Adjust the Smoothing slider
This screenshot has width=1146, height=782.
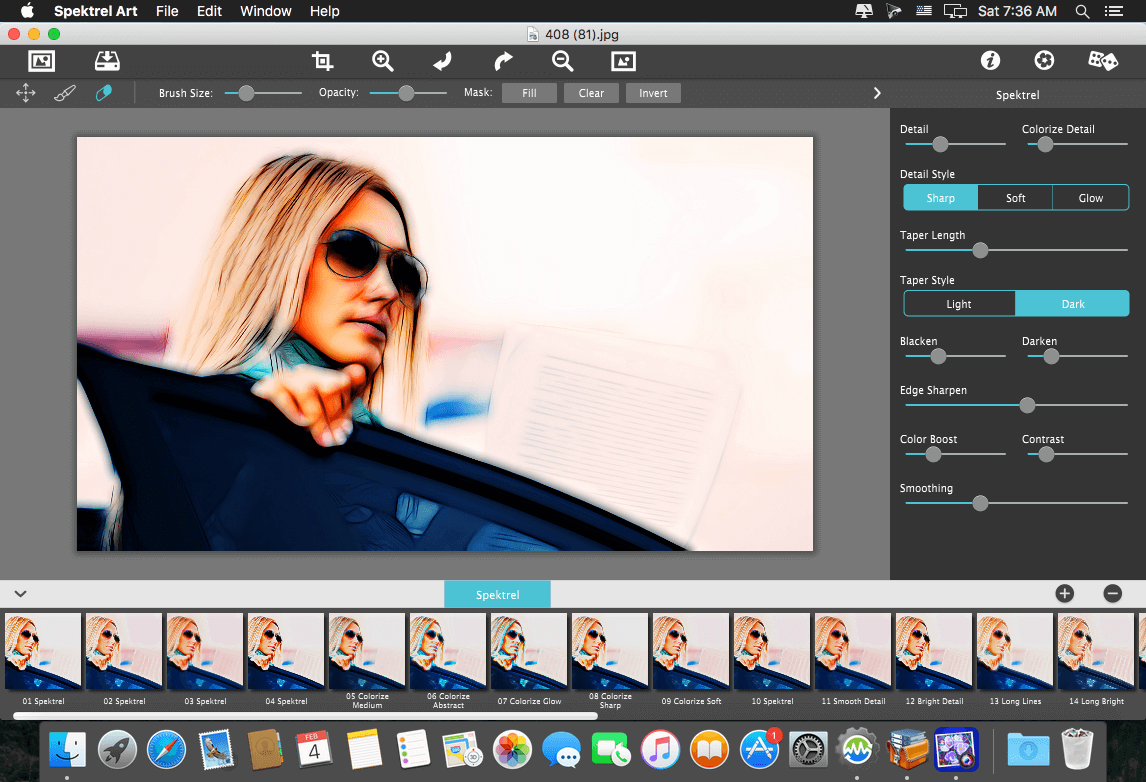(980, 503)
